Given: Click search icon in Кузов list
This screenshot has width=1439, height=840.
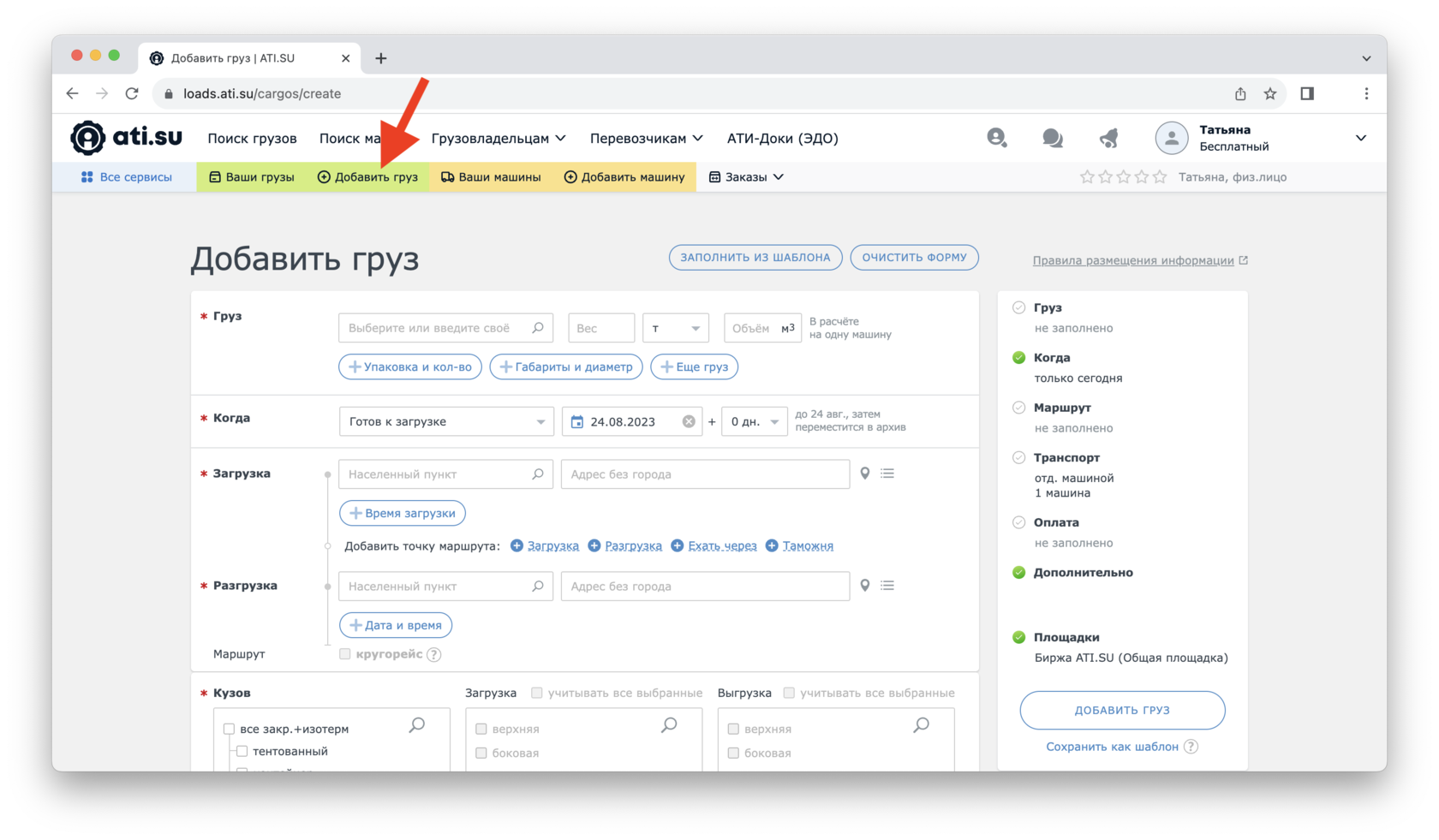Looking at the screenshot, I should tap(417, 725).
